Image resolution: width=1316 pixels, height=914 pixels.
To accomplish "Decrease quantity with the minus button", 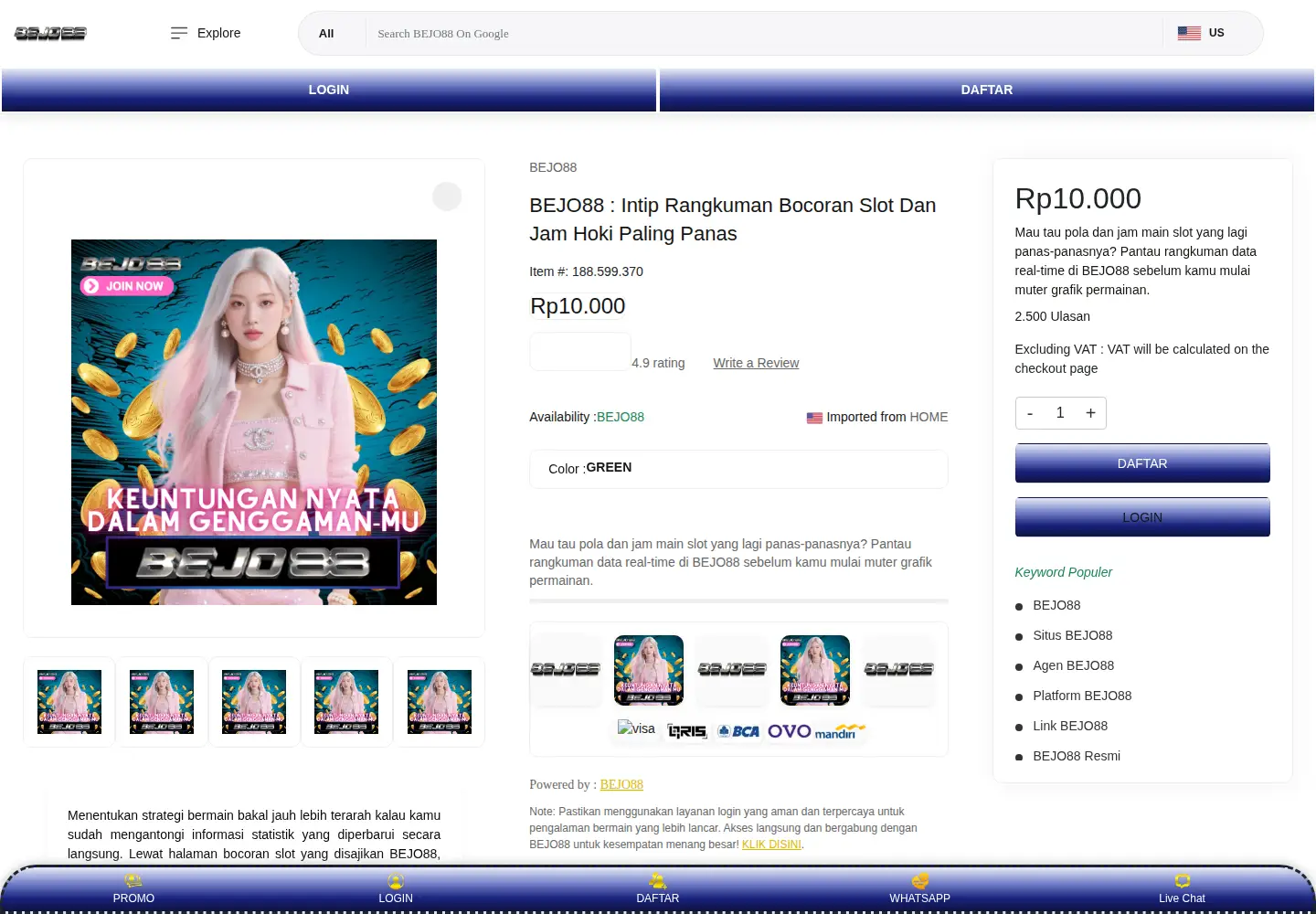I will [1030, 413].
